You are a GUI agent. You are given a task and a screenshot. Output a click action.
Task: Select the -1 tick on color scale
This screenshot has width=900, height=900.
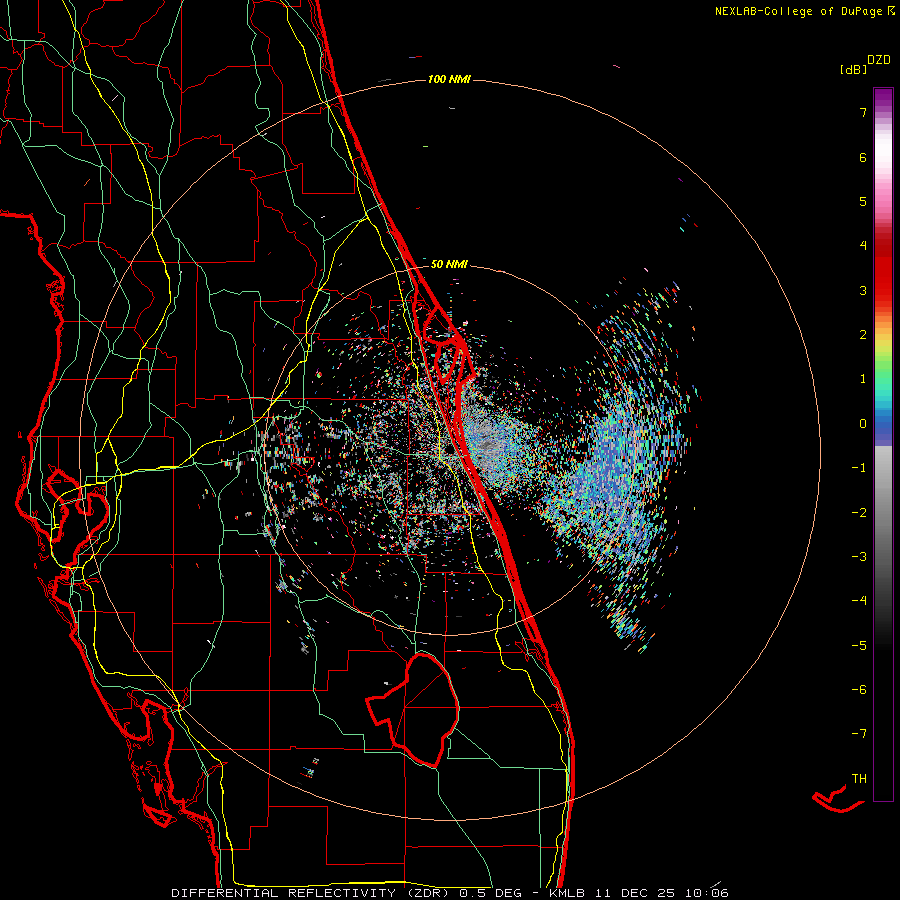click(859, 468)
